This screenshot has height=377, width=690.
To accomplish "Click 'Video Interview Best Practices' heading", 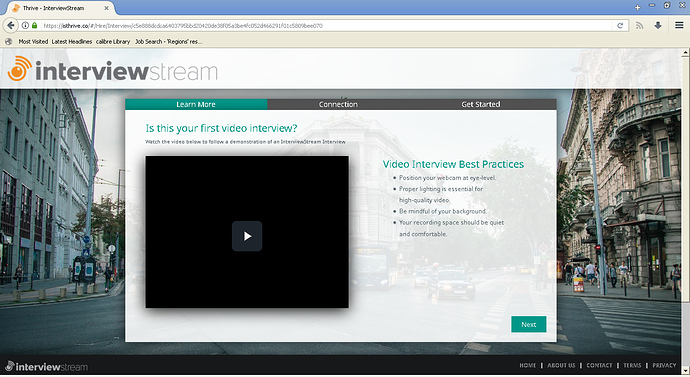I will point(453,164).
